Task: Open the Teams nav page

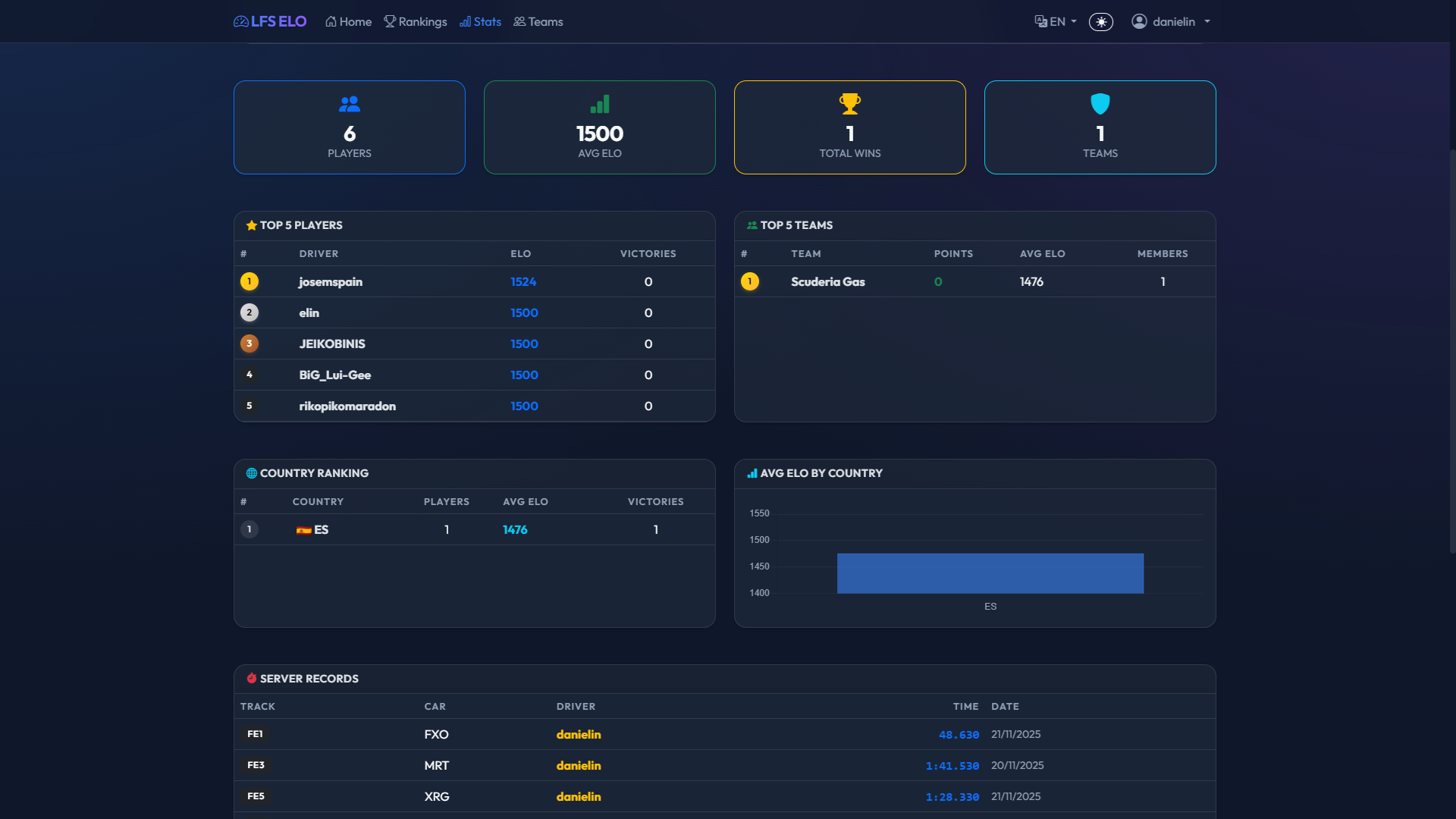Action: pos(538,22)
